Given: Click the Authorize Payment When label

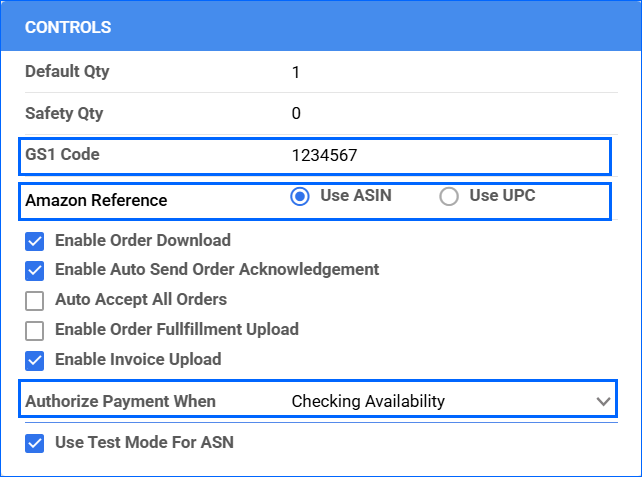Looking at the screenshot, I should coord(120,402).
